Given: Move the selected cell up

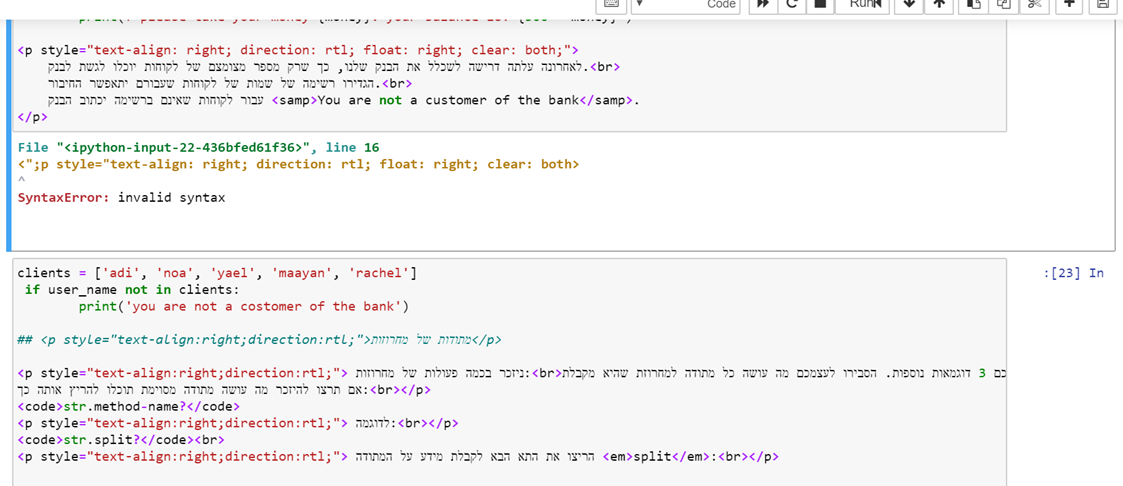Looking at the screenshot, I should pyautogui.click(x=938, y=4).
